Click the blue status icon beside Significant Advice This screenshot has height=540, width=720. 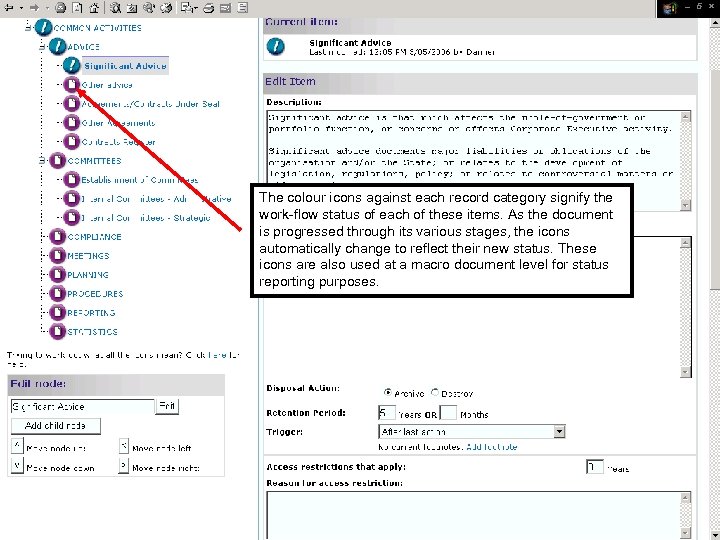[72, 66]
